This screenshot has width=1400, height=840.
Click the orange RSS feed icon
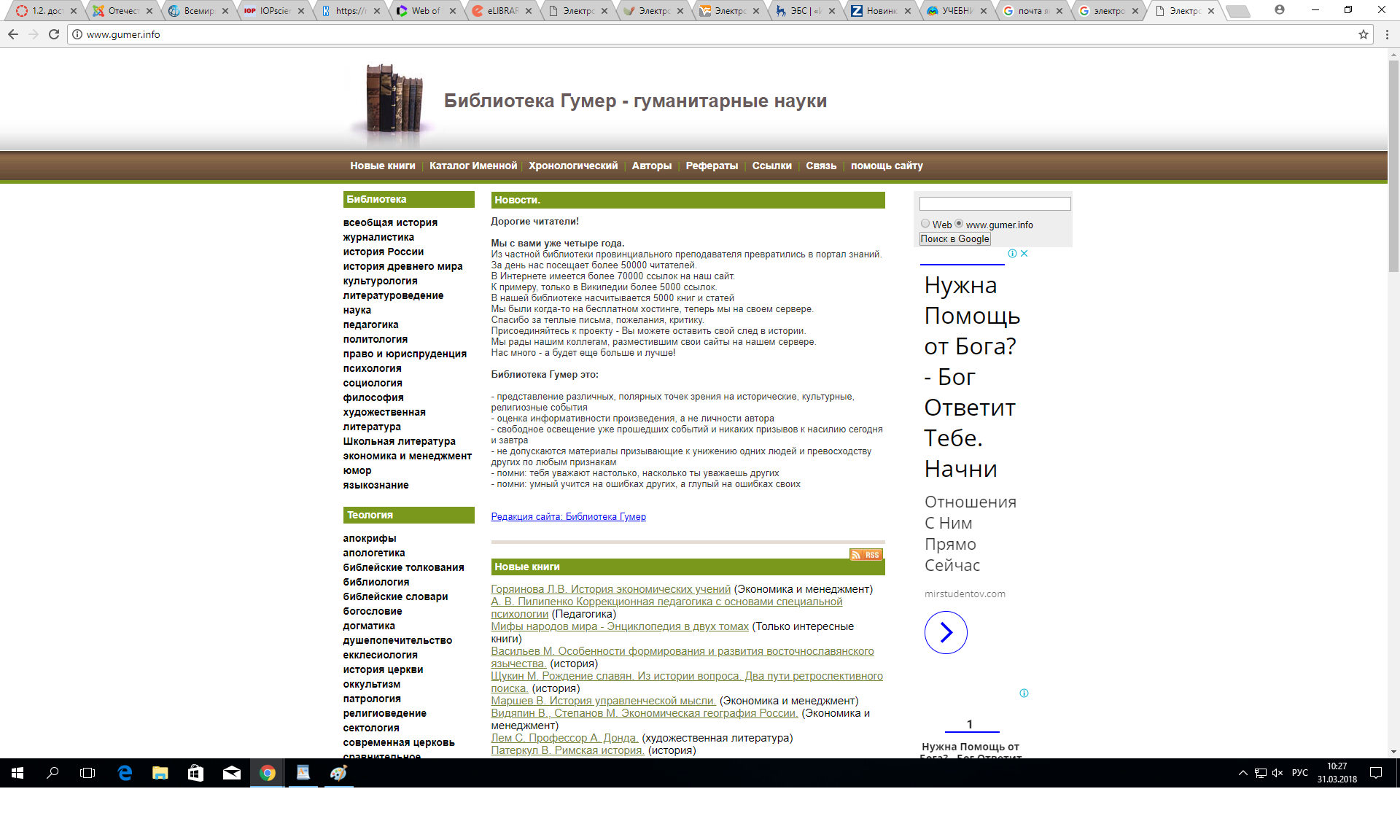(866, 555)
